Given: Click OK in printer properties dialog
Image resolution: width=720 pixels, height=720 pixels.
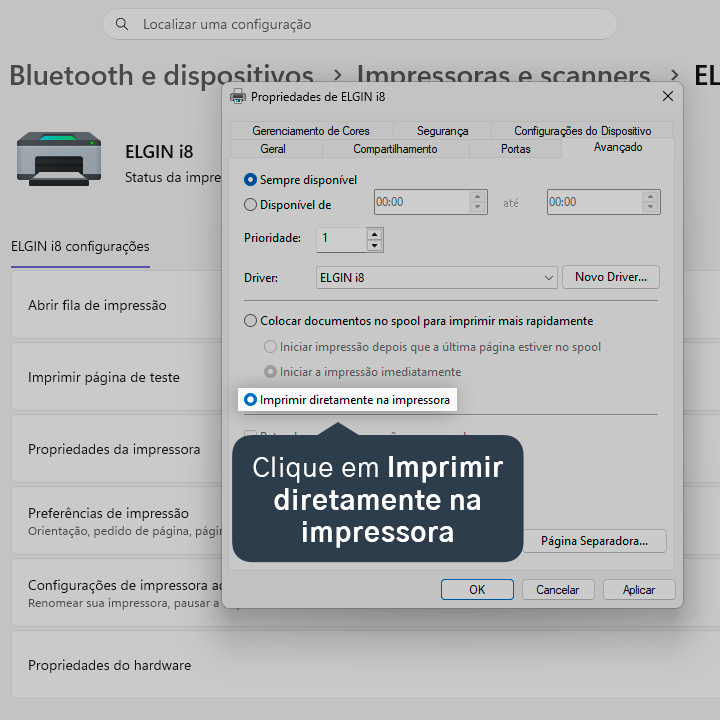Looking at the screenshot, I should coord(477,589).
